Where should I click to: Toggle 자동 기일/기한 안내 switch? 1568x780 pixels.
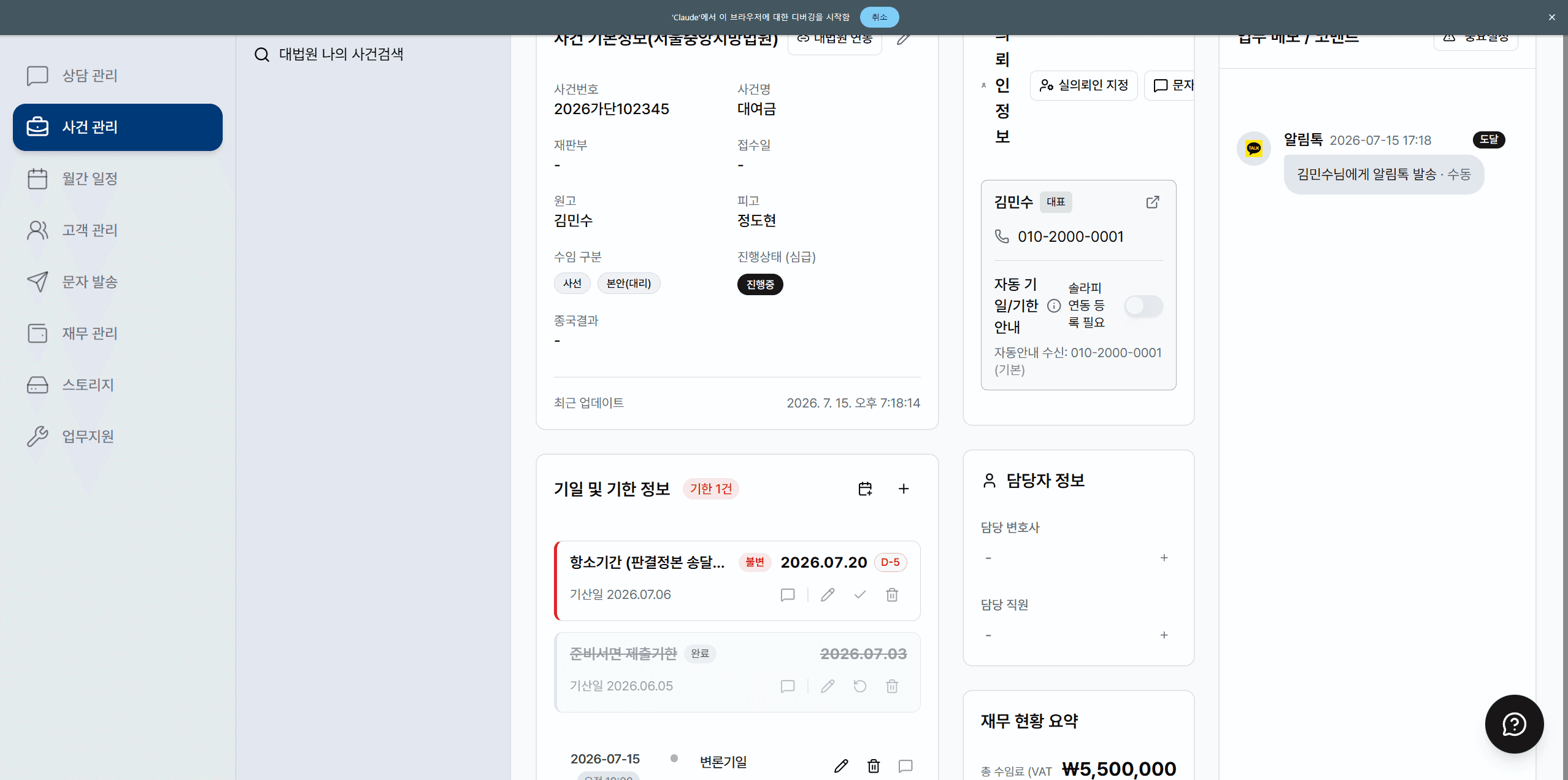[1143, 306]
